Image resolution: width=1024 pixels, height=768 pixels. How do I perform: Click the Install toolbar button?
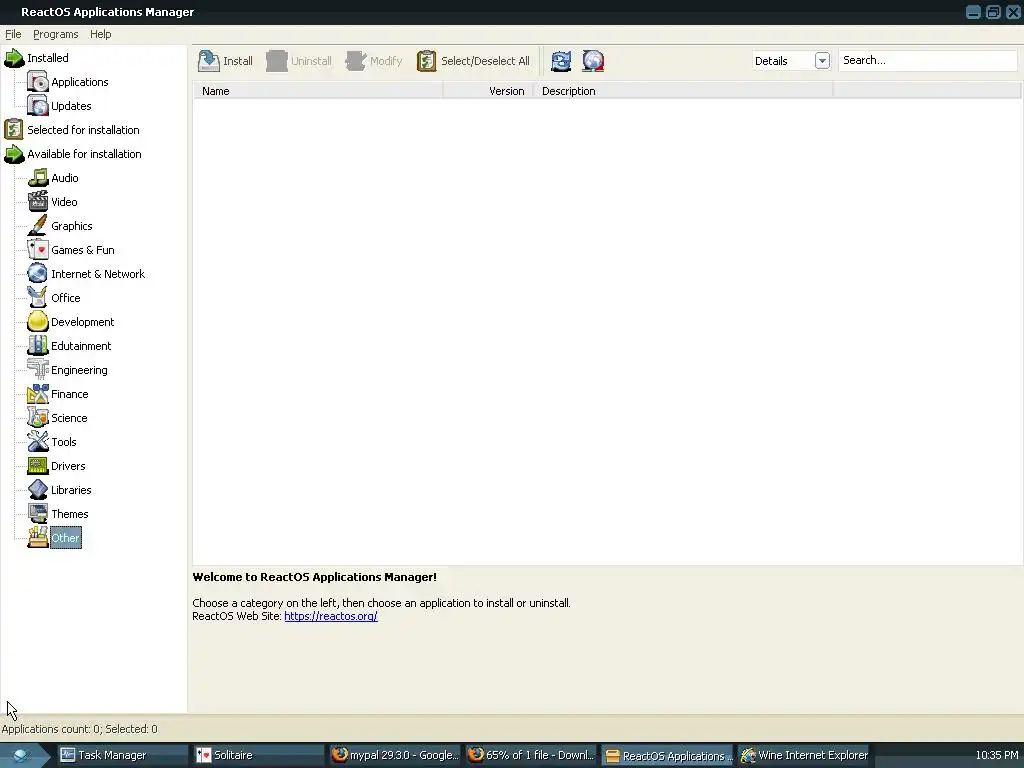(225, 61)
